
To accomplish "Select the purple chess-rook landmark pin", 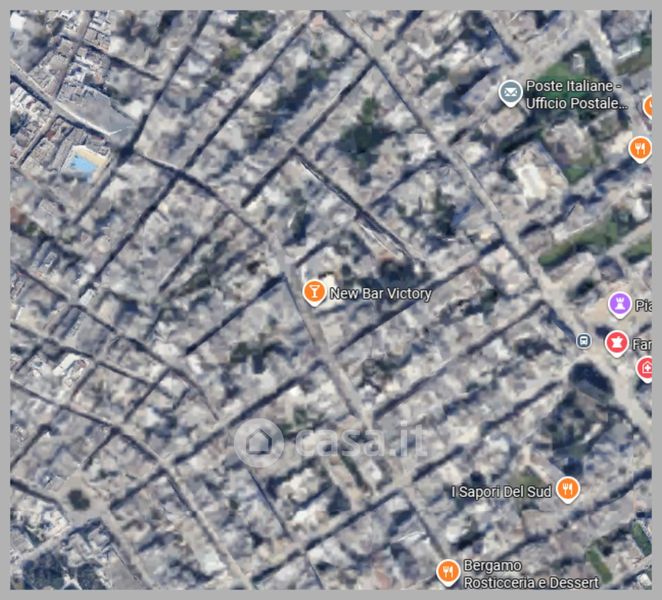I will point(619,304).
